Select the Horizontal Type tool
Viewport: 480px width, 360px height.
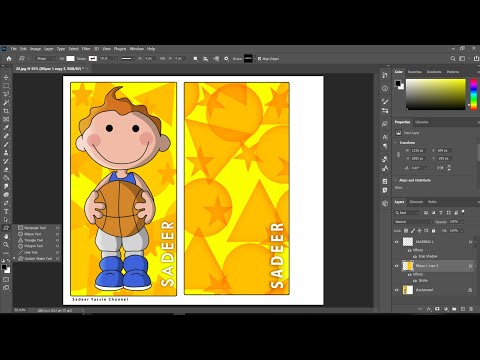[6, 211]
